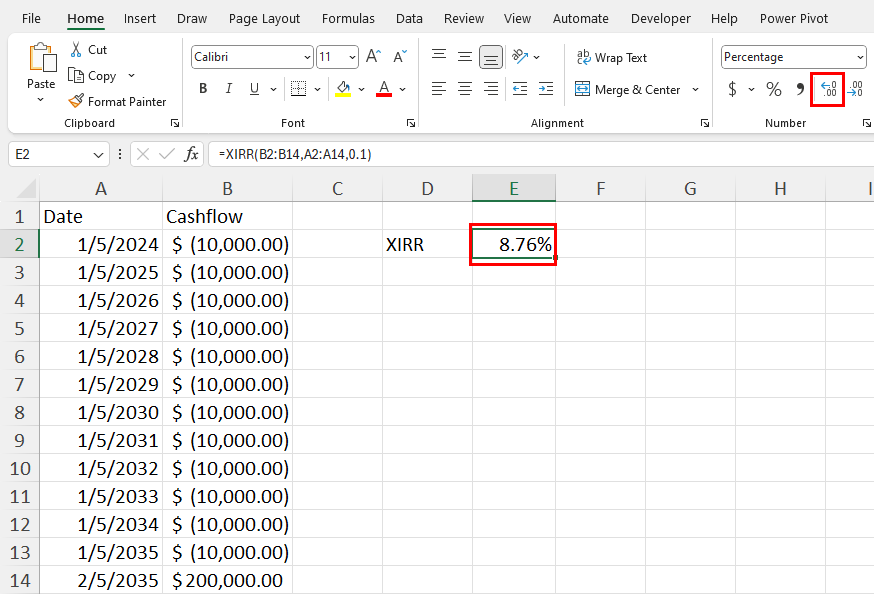Increase font size with the larger A icon
The width and height of the screenshot is (874, 594).
point(373,56)
